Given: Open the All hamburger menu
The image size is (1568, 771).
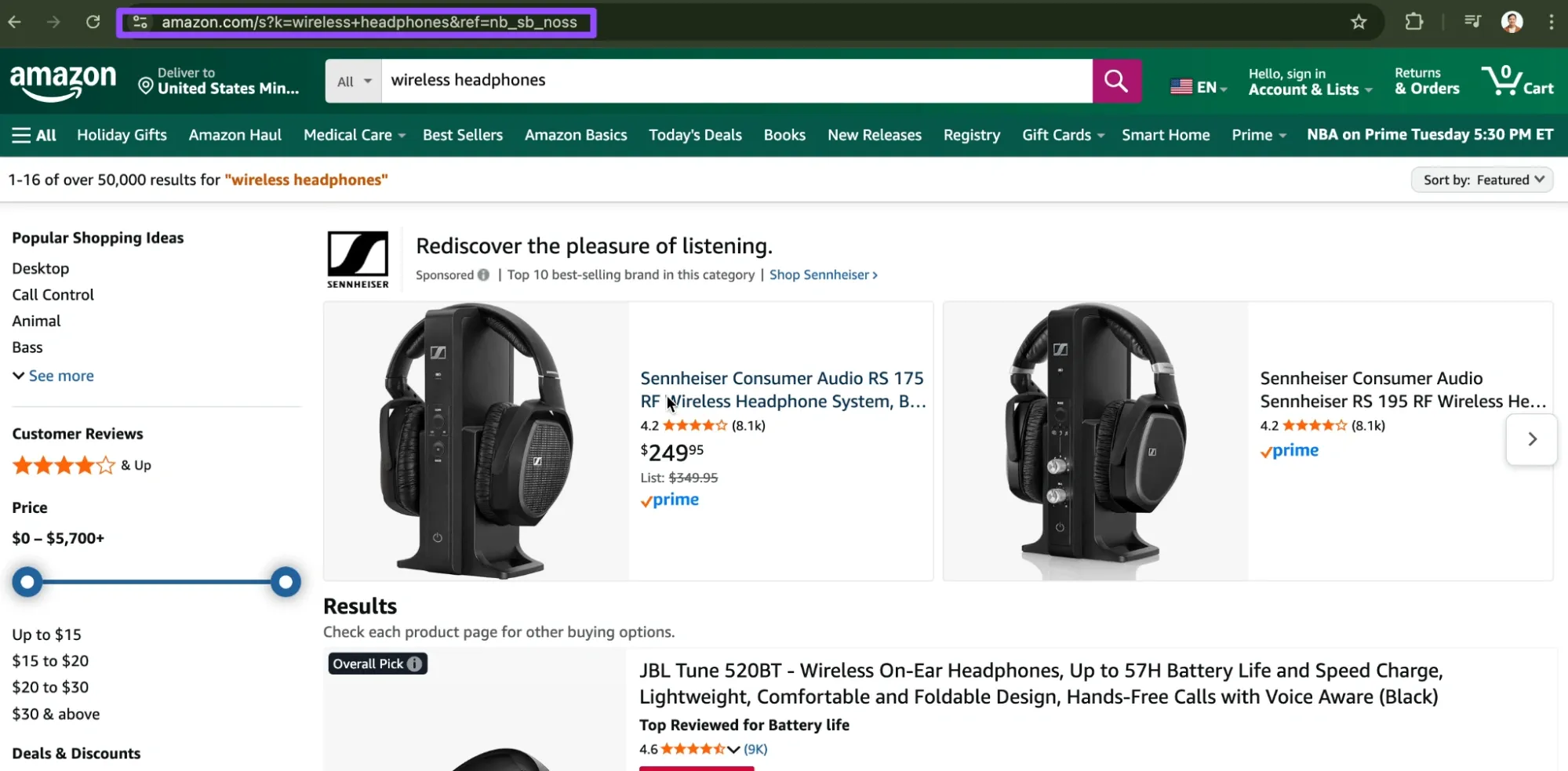Looking at the screenshot, I should pyautogui.click(x=33, y=134).
